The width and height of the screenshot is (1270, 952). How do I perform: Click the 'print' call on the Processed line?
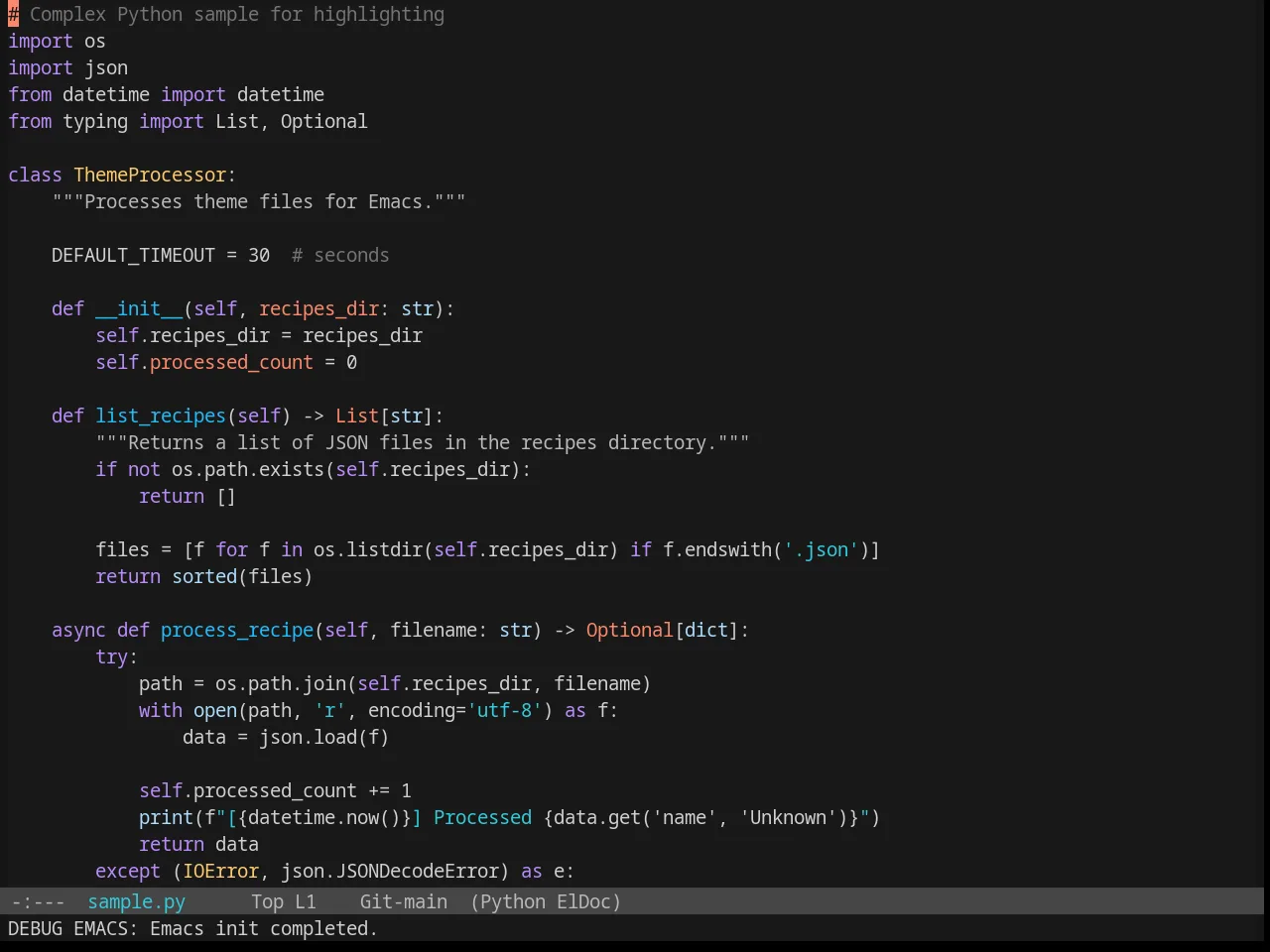[166, 817]
